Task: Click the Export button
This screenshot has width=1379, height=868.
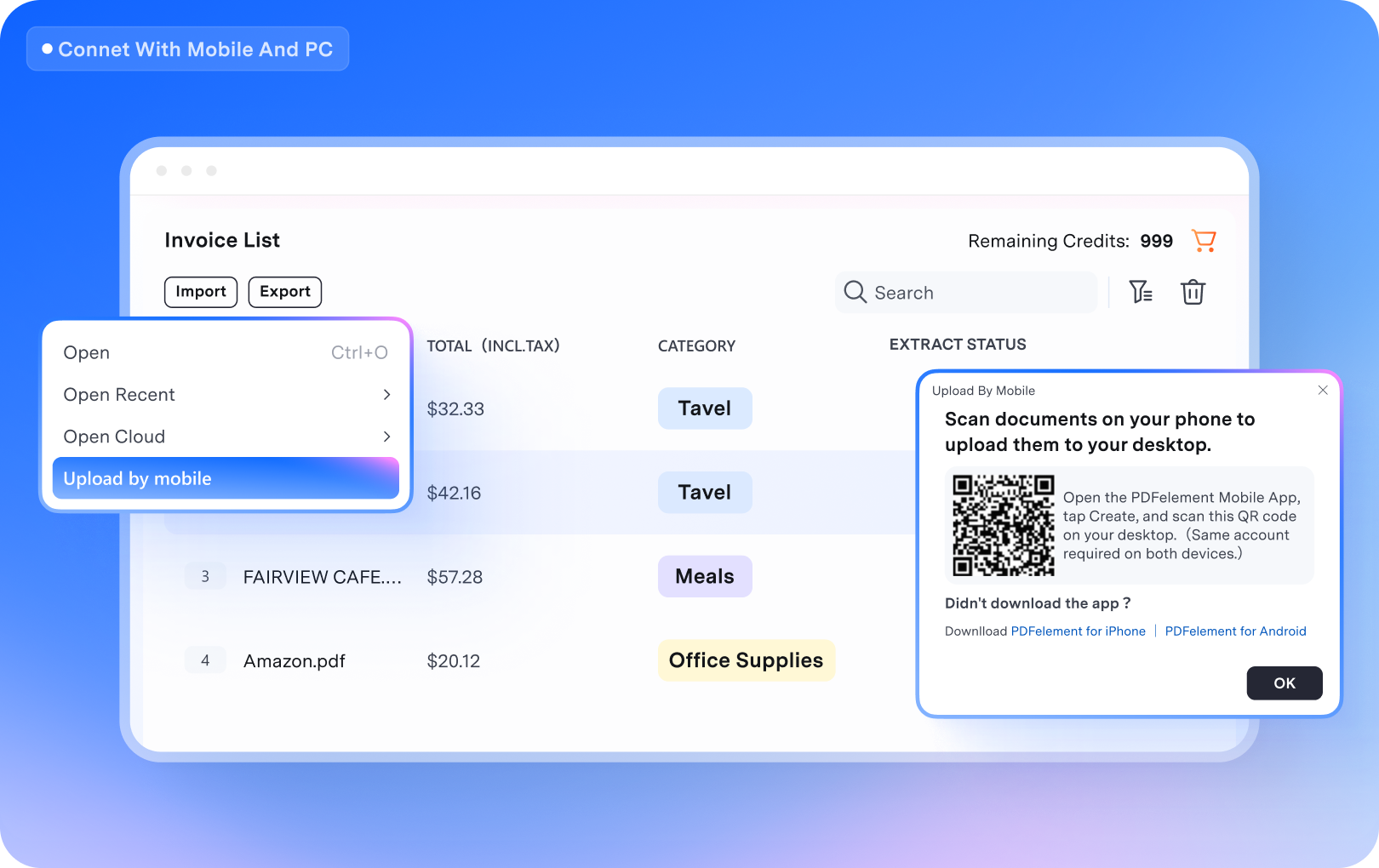Action: [x=284, y=292]
